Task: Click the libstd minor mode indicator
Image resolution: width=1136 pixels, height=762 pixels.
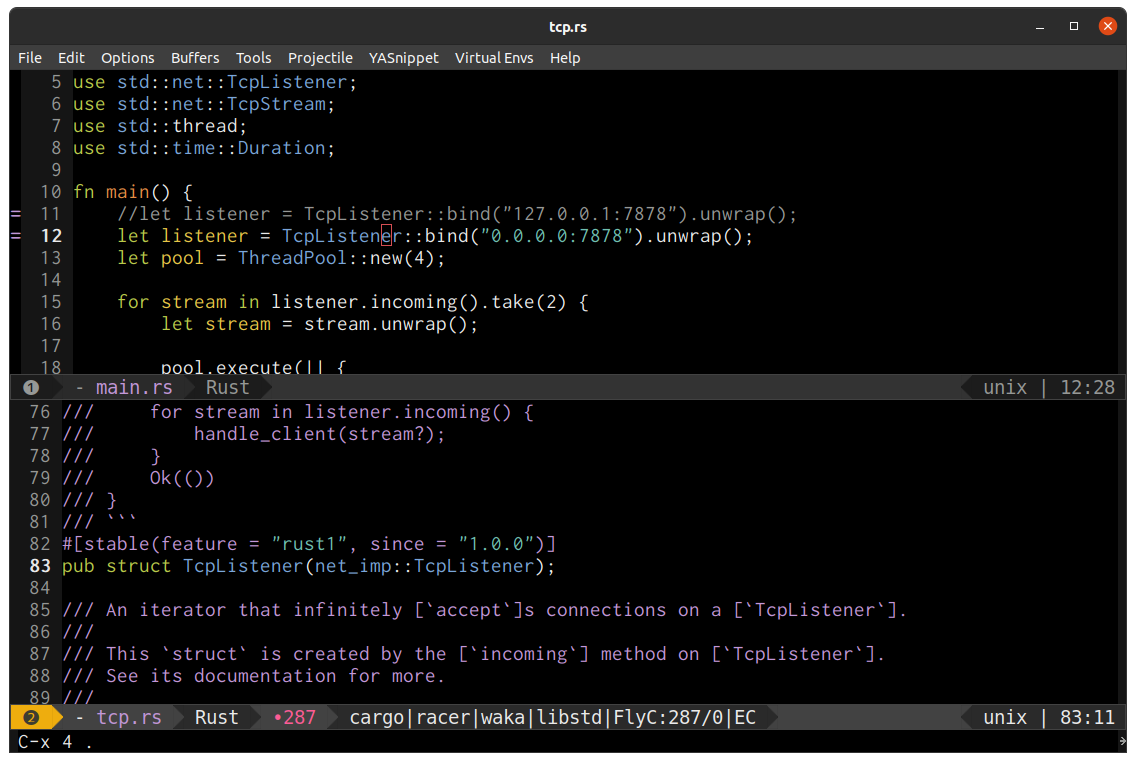Action: 569,718
